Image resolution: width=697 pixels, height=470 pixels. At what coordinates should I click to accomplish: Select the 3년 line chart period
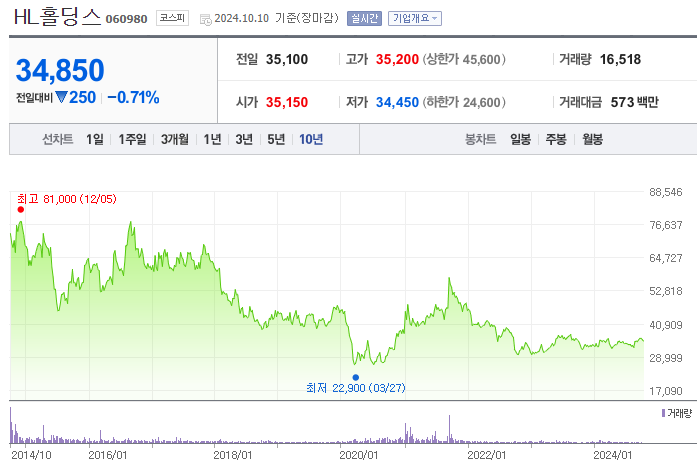(244, 140)
